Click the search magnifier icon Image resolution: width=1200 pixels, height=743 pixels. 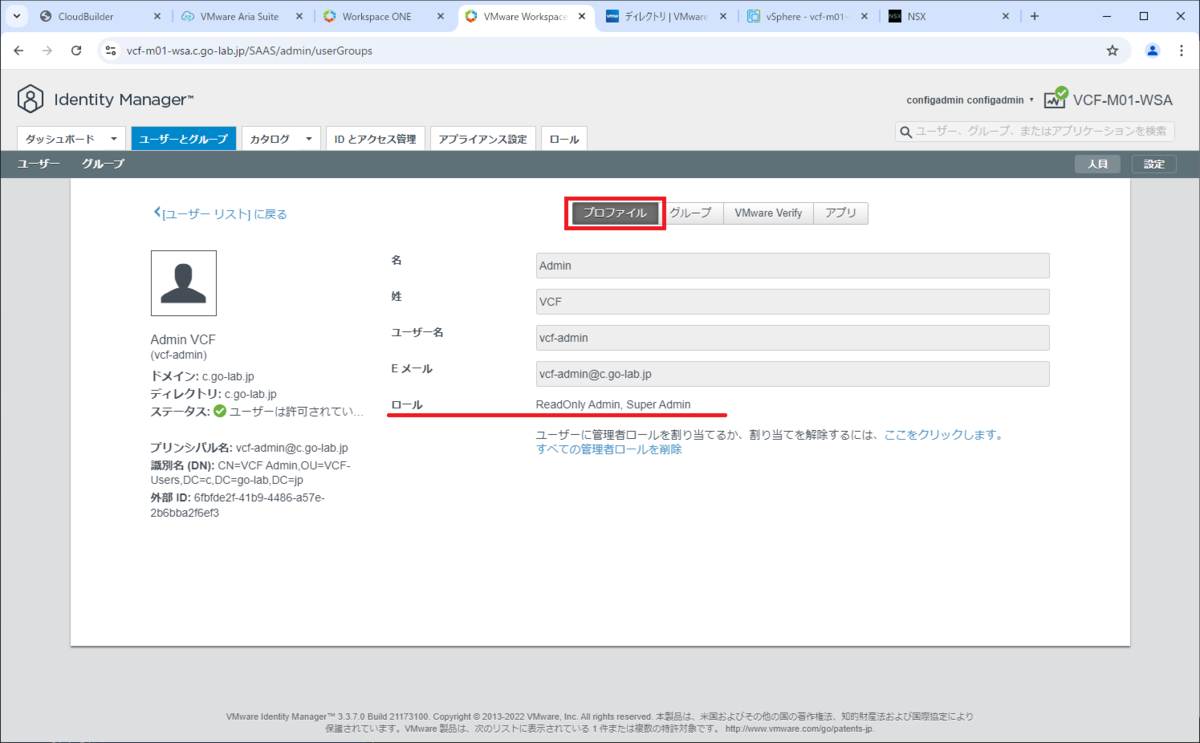point(906,131)
